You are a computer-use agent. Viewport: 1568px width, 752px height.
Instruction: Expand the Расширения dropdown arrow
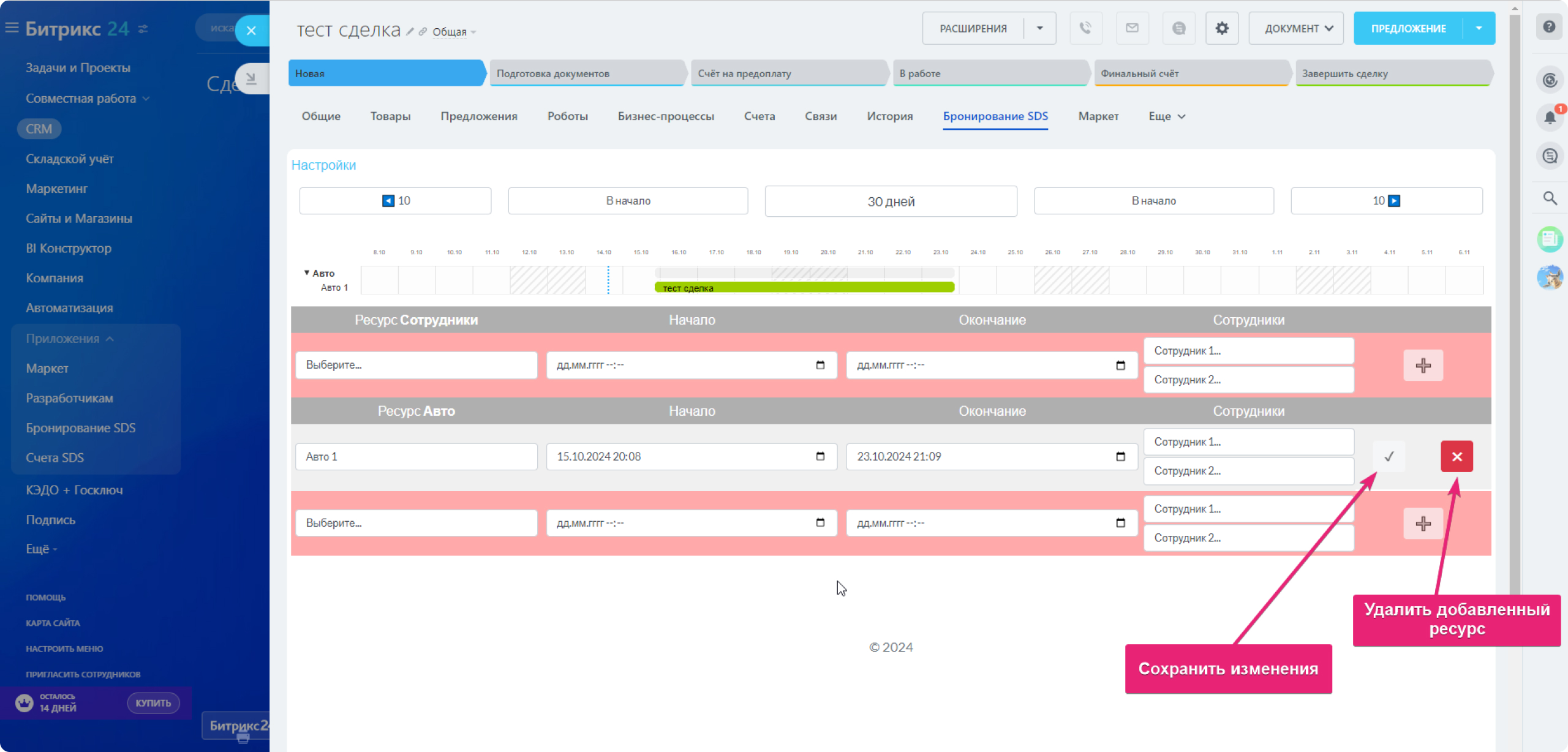pyautogui.click(x=1039, y=28)
